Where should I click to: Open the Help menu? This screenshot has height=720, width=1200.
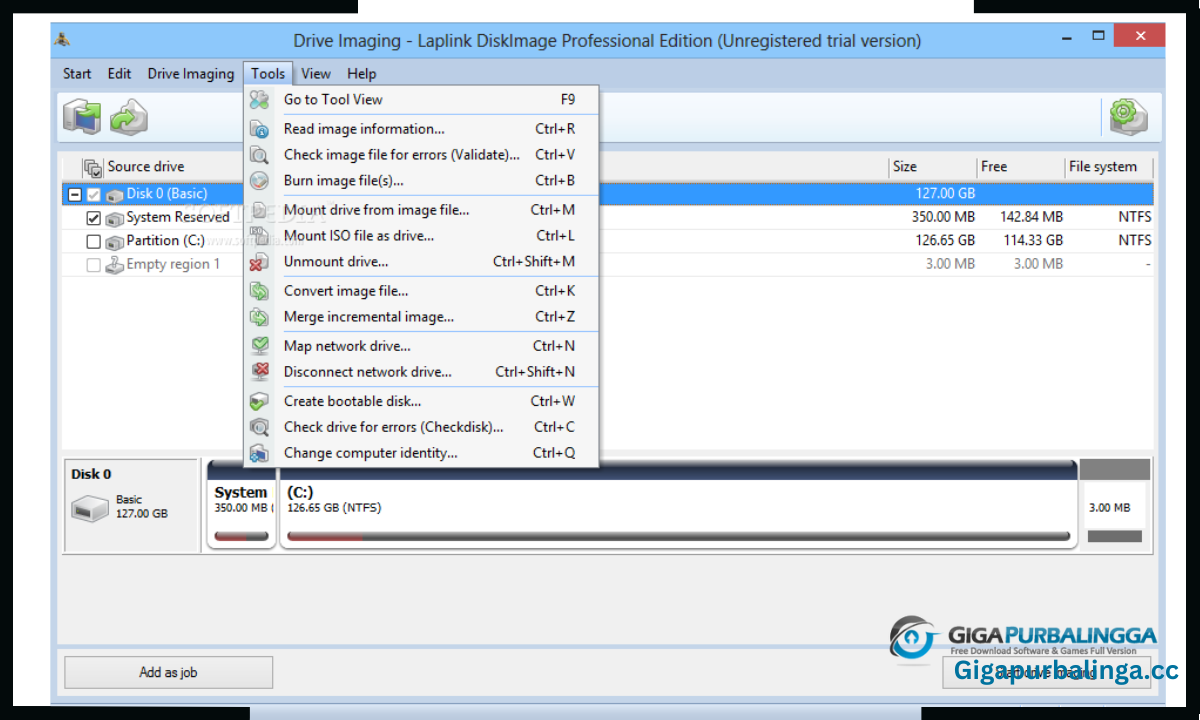pos(362,73)
